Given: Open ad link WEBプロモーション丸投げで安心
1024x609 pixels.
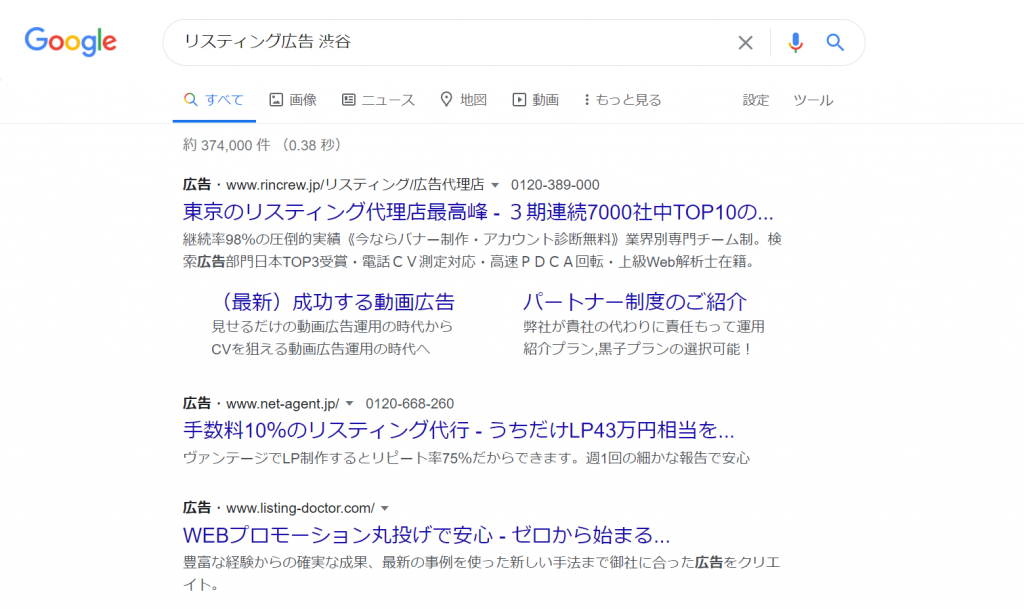Looking at the screenshot, I should (426, 535).
